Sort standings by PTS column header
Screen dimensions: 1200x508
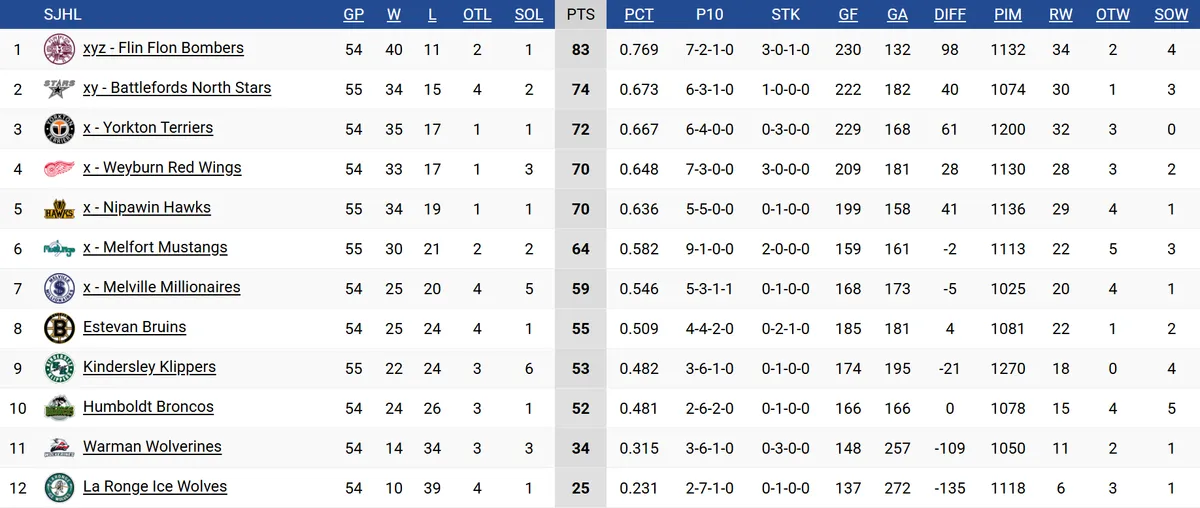580,15
